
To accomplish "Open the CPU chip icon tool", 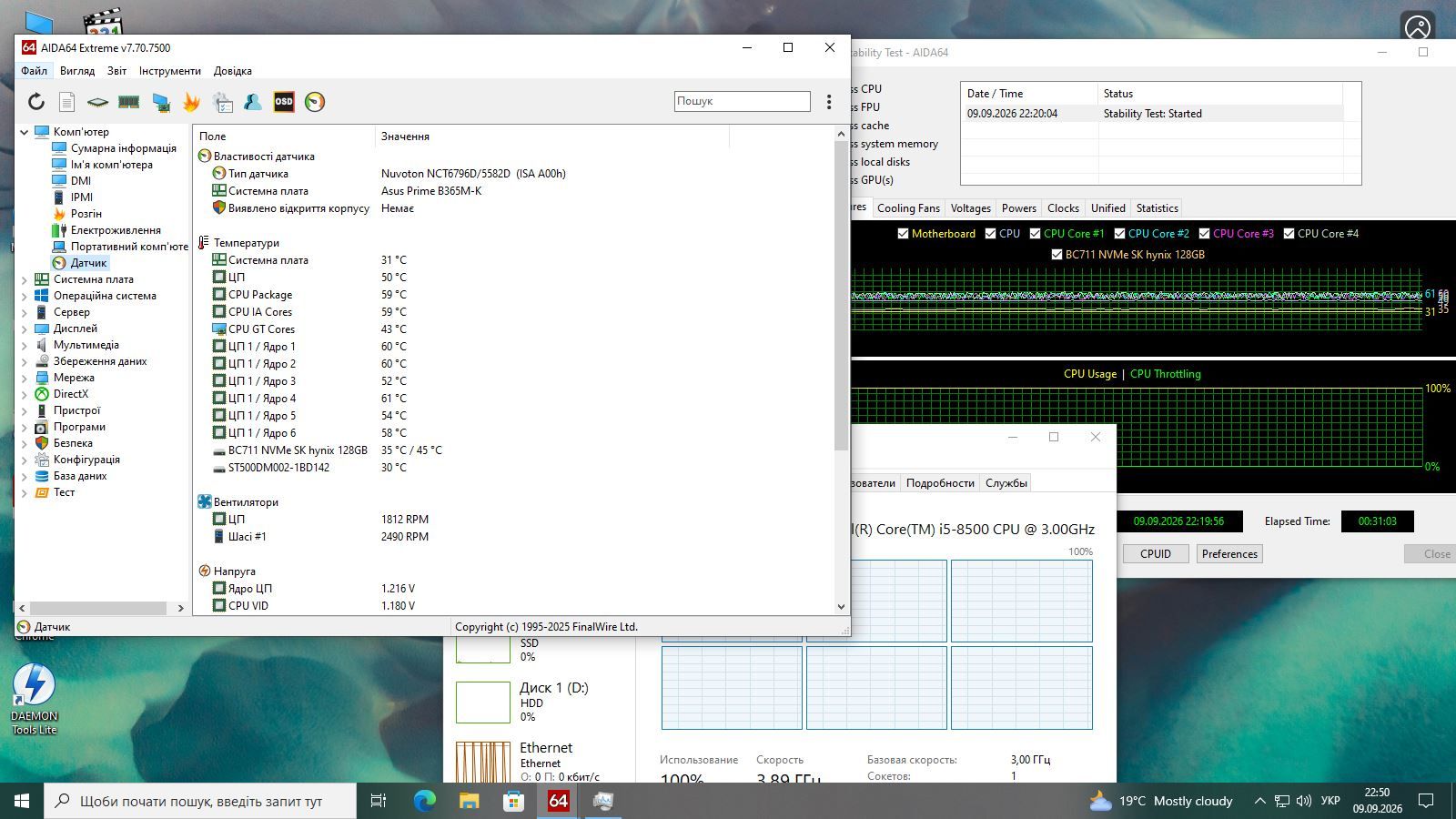I will (x=97, y=102).
